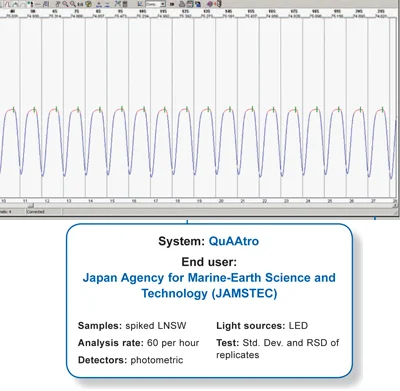Click the time axis label 20
This screenshot has height=391, width=400.
coord(221,201)
